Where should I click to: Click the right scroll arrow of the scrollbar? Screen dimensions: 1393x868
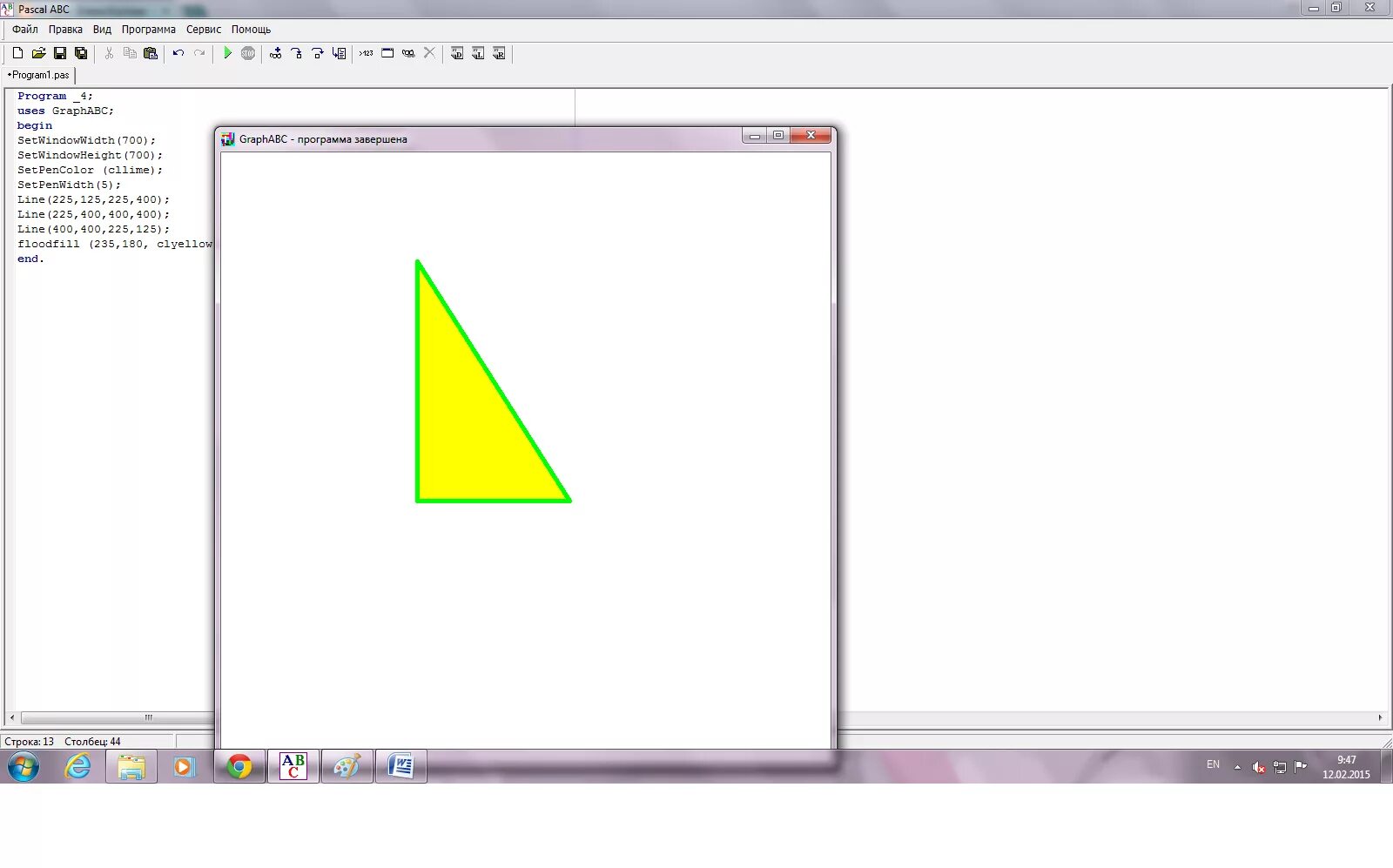(1380, 717)
